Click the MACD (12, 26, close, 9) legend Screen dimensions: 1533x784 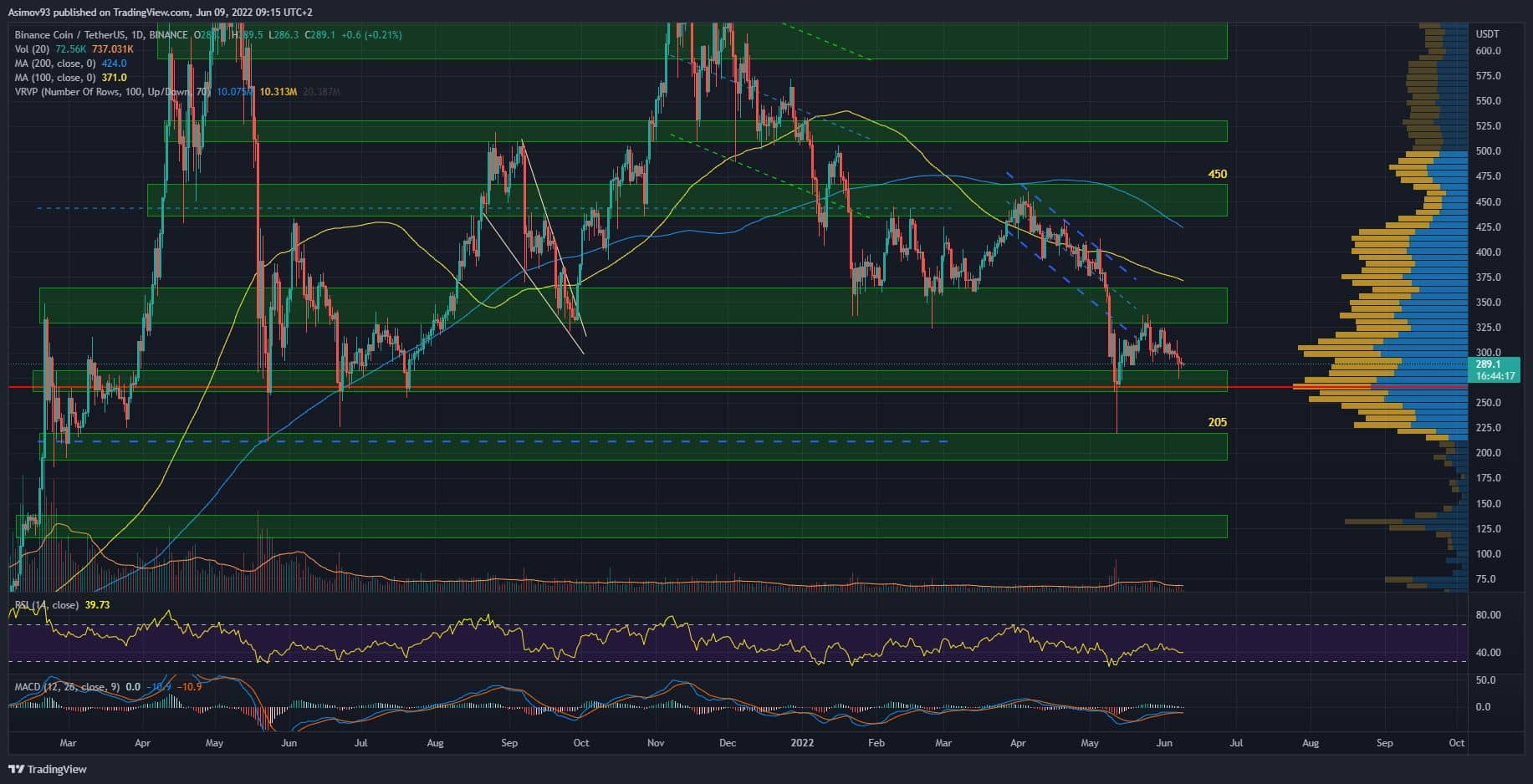coord(67,687)
